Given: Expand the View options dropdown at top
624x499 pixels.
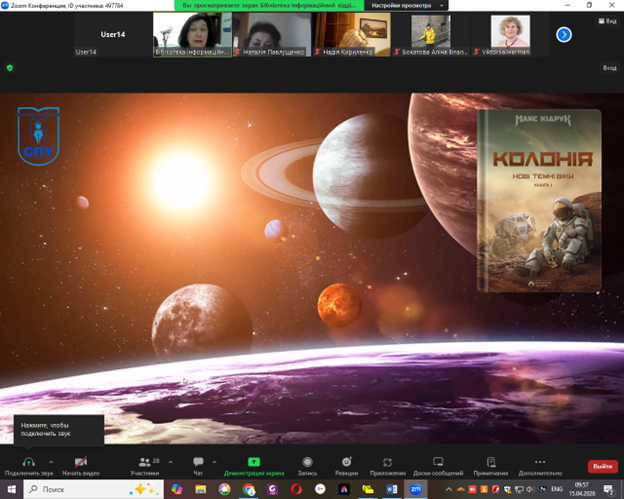Looking at the screenshot, I should [405, 5].
